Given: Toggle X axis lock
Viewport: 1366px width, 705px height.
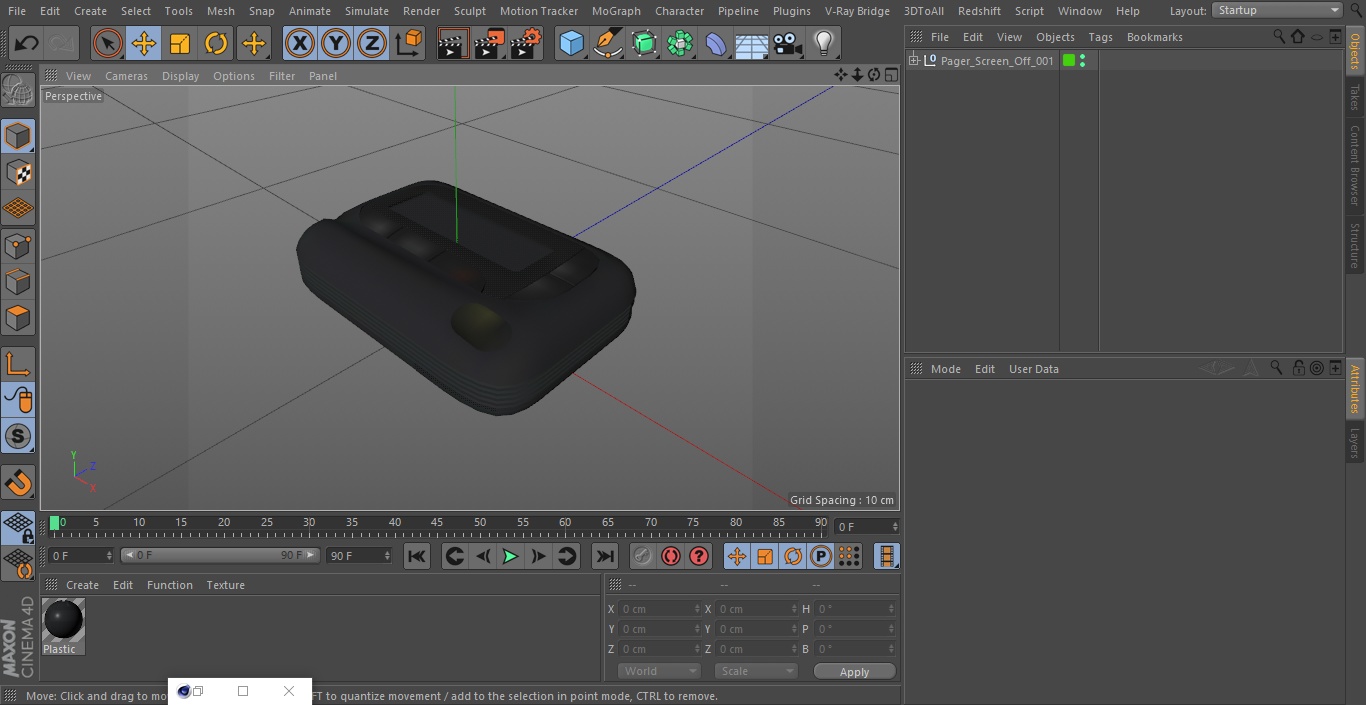Looking at the screenshot, I should click(x=299, y=43).
